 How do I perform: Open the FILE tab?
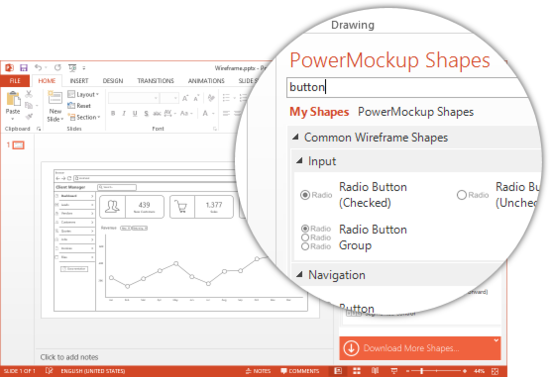(x=15, y=81)
